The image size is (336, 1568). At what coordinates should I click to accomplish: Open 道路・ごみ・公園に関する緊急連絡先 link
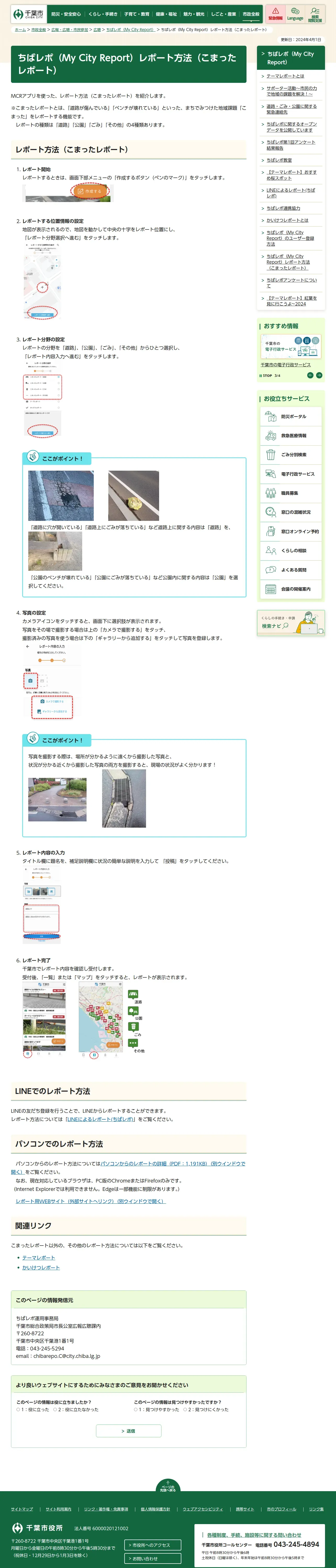(x=291, y=109)
